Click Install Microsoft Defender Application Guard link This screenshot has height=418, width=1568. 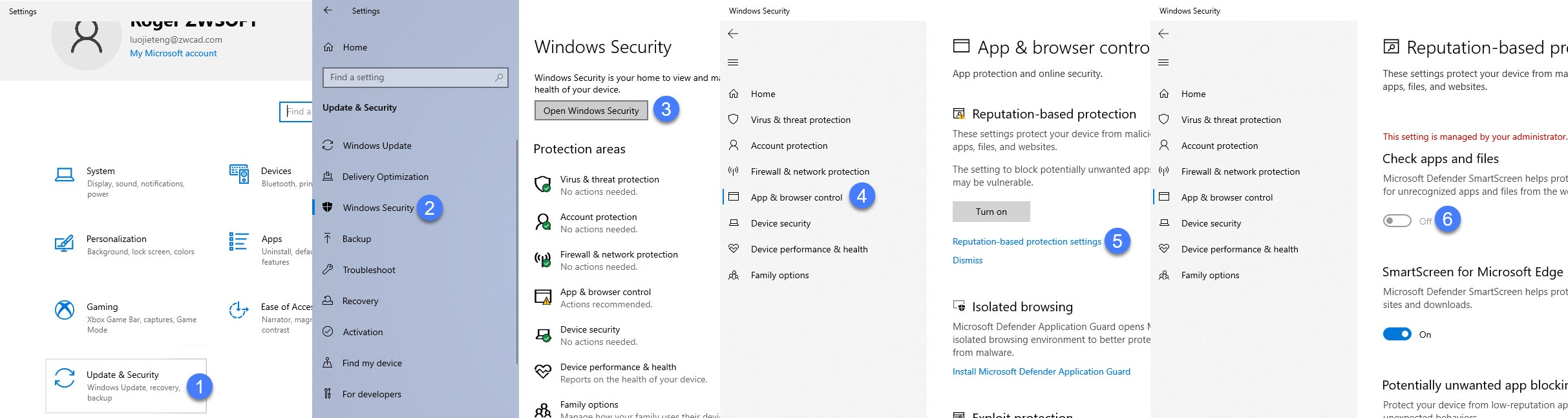click(1041, 371)
